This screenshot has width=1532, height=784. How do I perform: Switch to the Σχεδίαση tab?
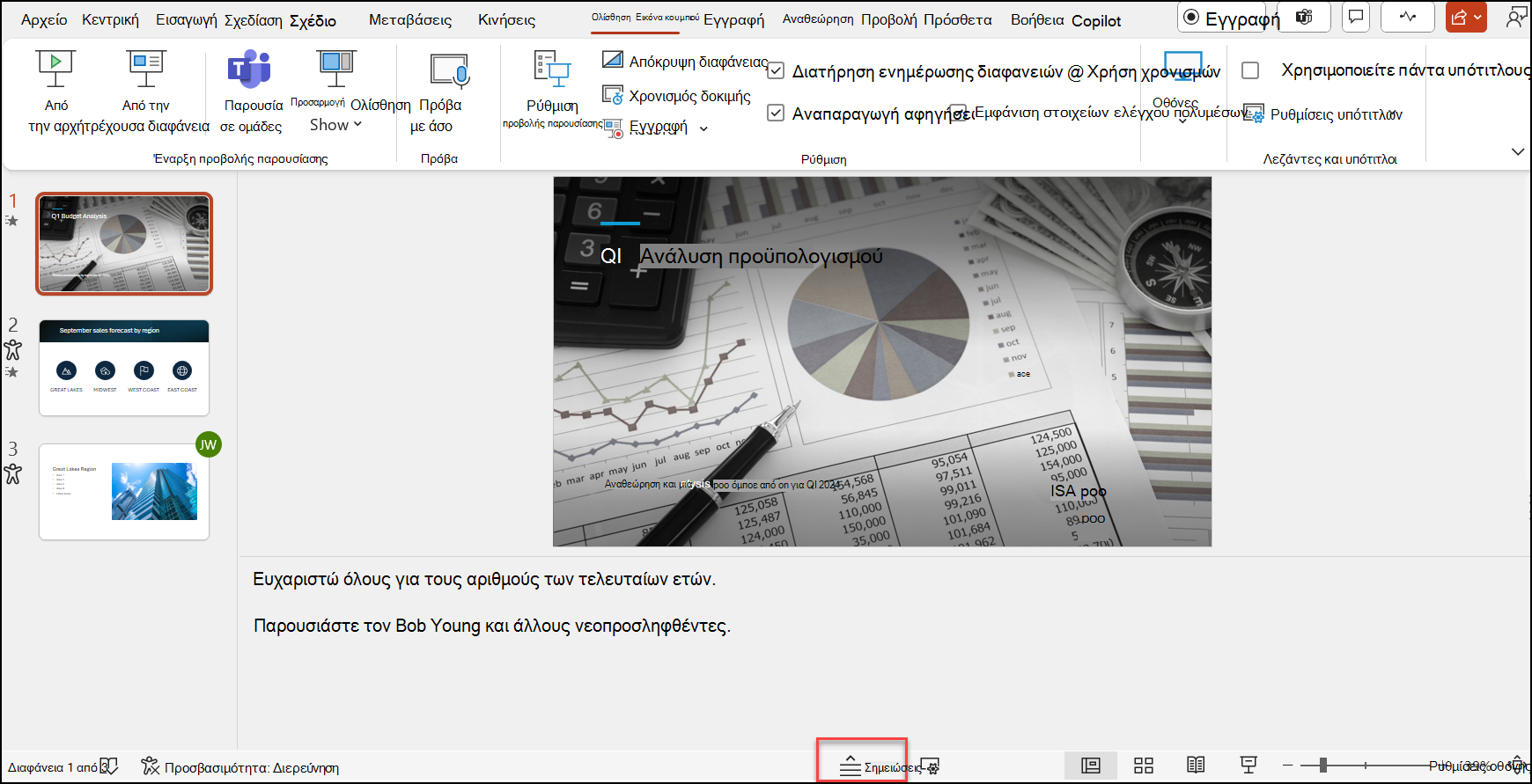(x=254, y=19)
